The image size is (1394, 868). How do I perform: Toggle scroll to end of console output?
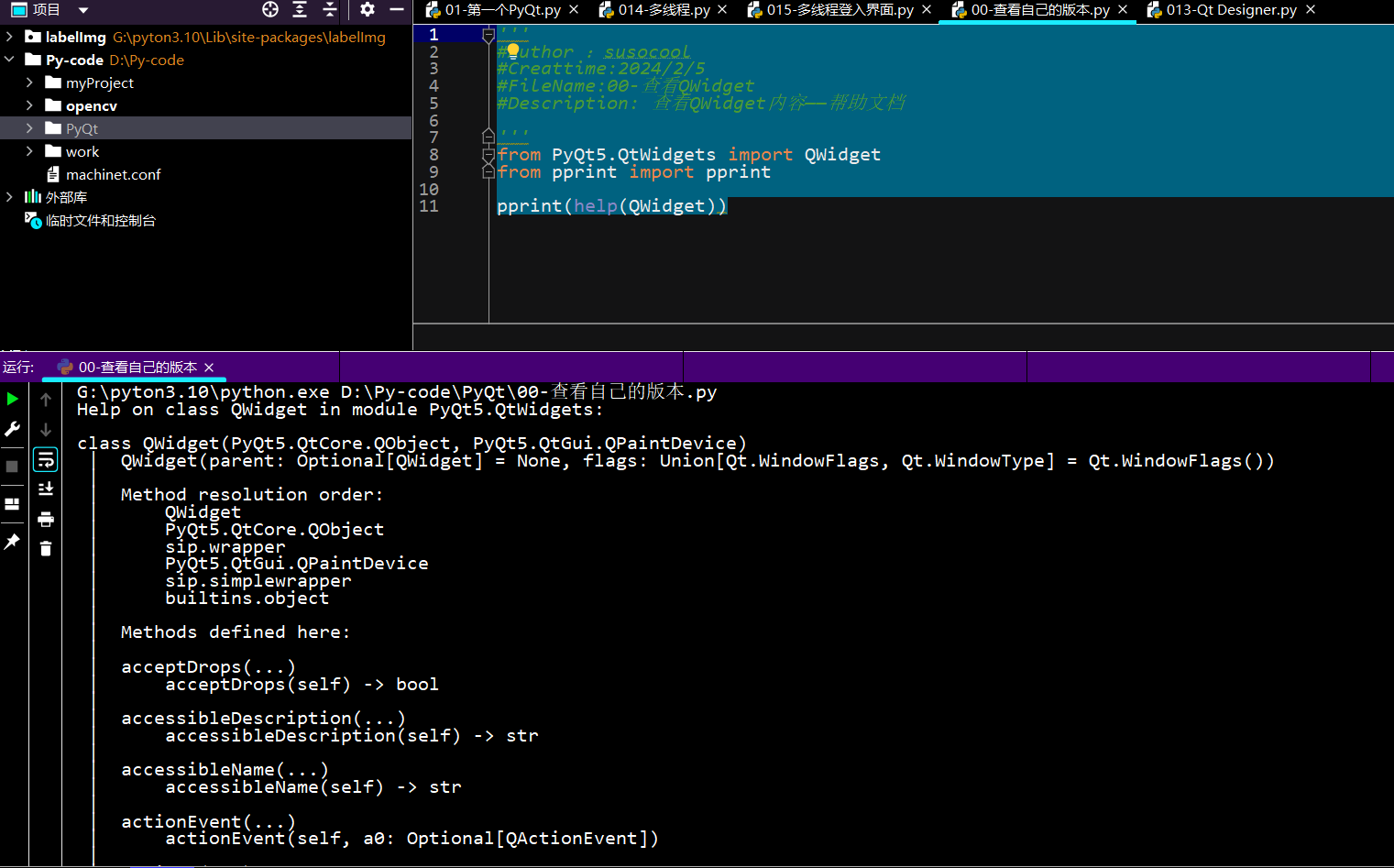pyautogui.click(x=46, y=489)
